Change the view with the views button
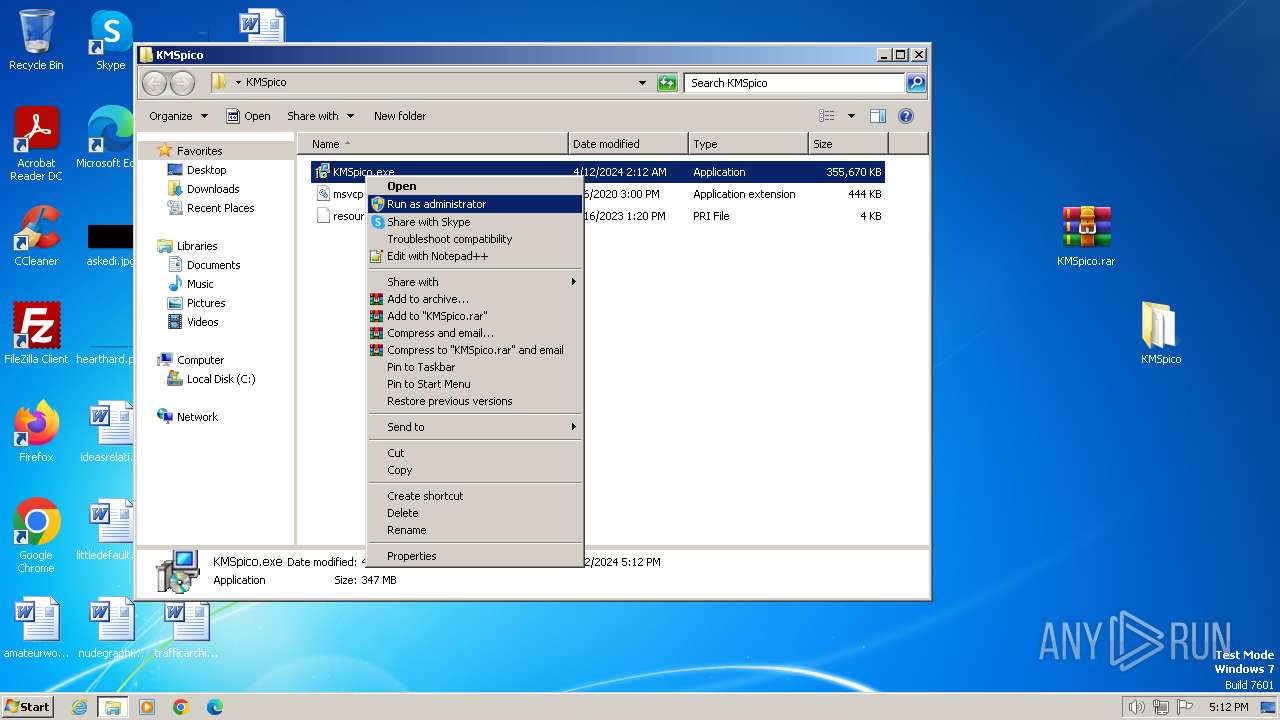 tap(827, 116)
